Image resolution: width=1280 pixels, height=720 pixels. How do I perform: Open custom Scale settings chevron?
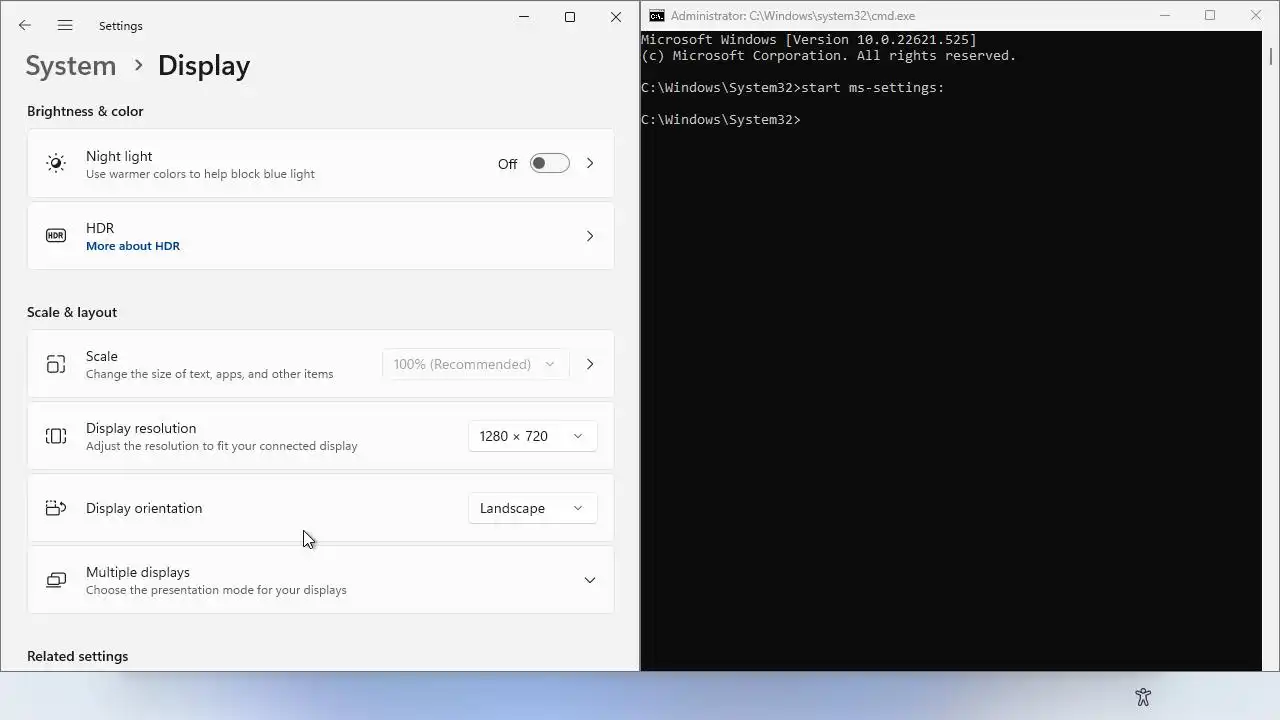[590, 364]
